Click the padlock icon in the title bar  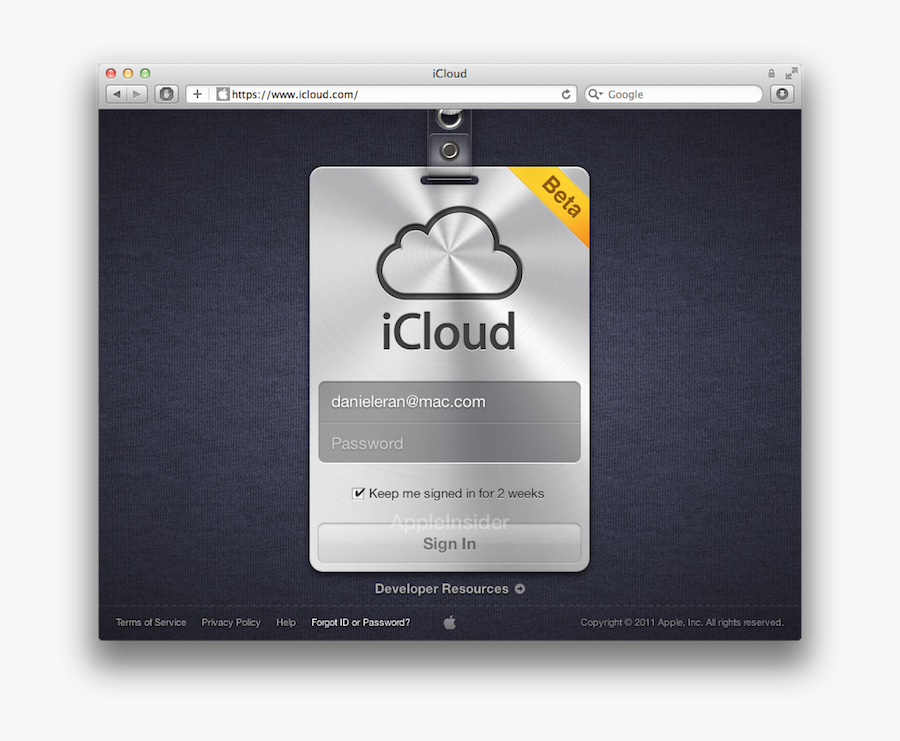pos(771,73)
